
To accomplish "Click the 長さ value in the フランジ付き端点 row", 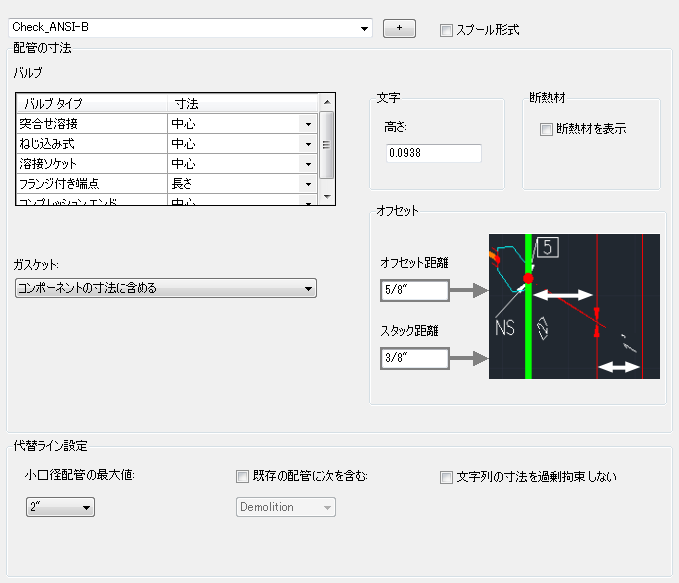I will point(181,184).
